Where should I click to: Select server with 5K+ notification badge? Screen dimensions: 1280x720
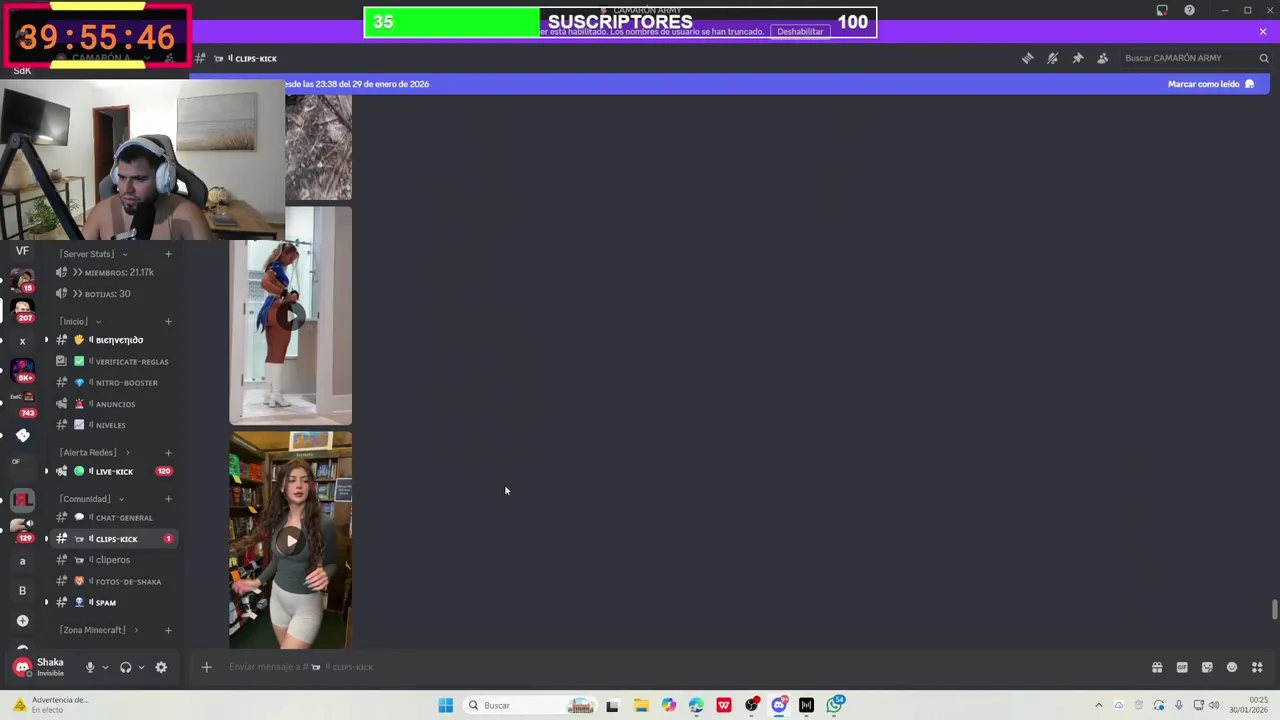[x=22, y=371]
